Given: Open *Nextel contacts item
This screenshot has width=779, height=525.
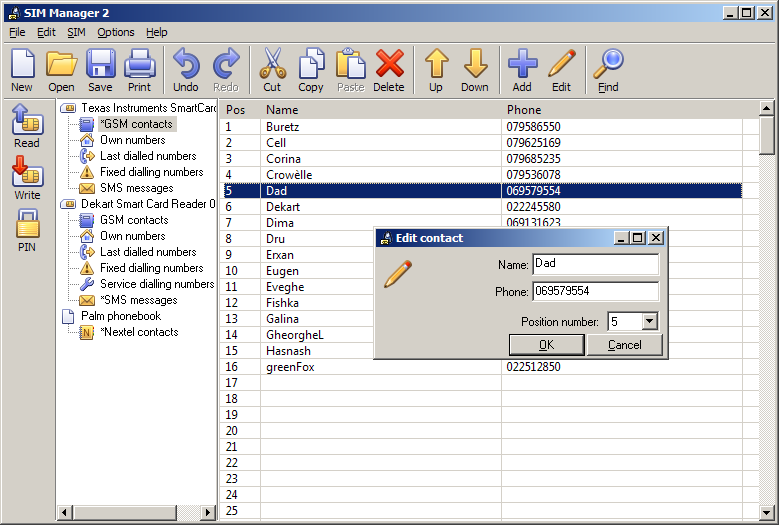Looking at the screenshot, I should click(139, 332).
